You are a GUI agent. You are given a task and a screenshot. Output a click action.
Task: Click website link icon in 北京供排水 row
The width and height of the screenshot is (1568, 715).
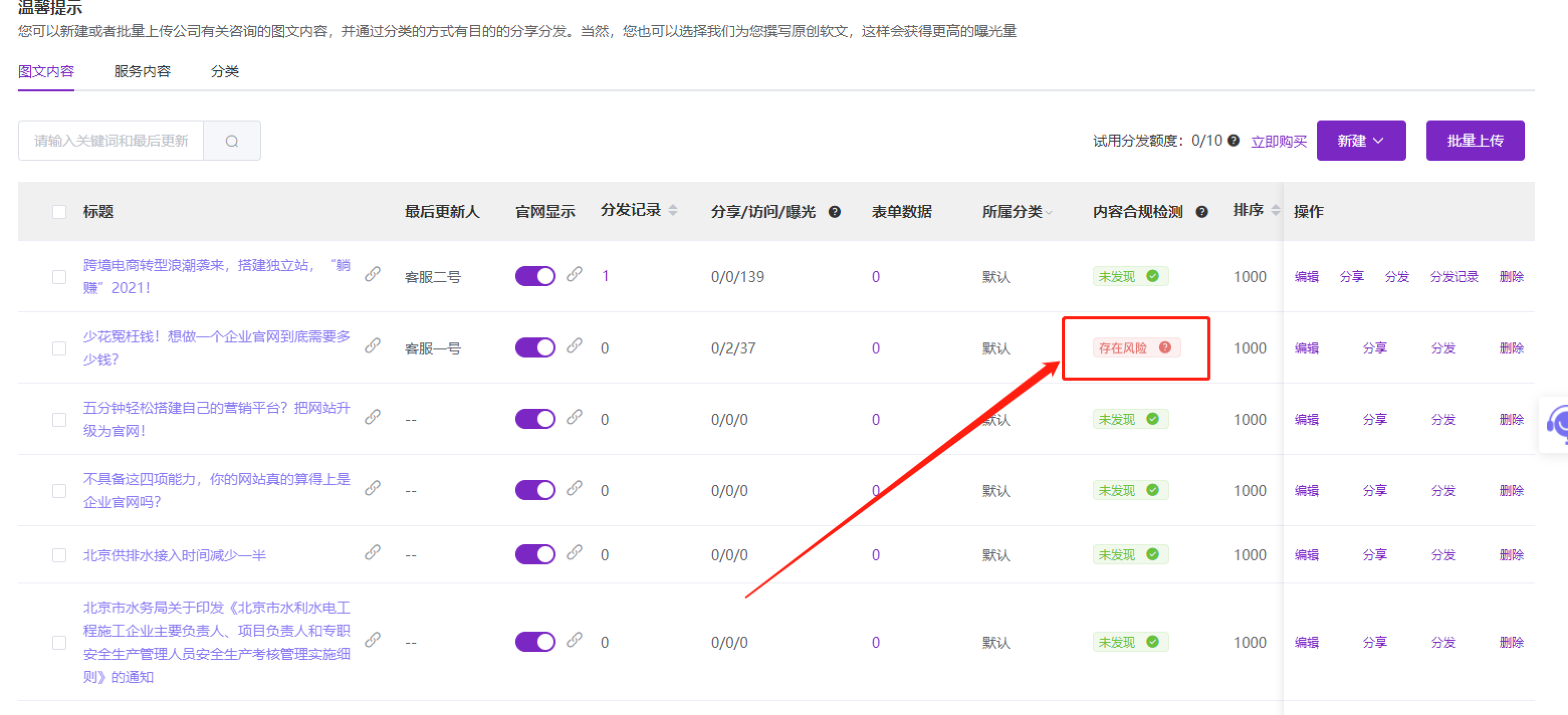(x=574, y=552)
